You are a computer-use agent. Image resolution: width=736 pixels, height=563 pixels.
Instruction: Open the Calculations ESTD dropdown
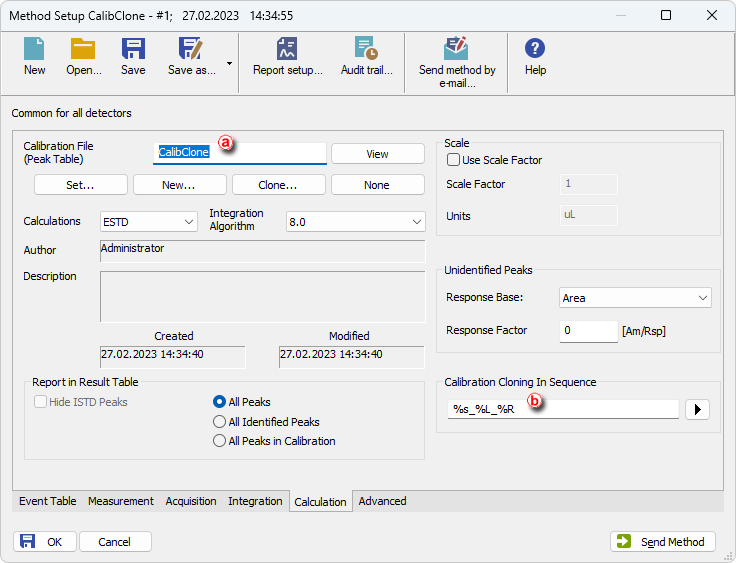[x=148, y=222]
